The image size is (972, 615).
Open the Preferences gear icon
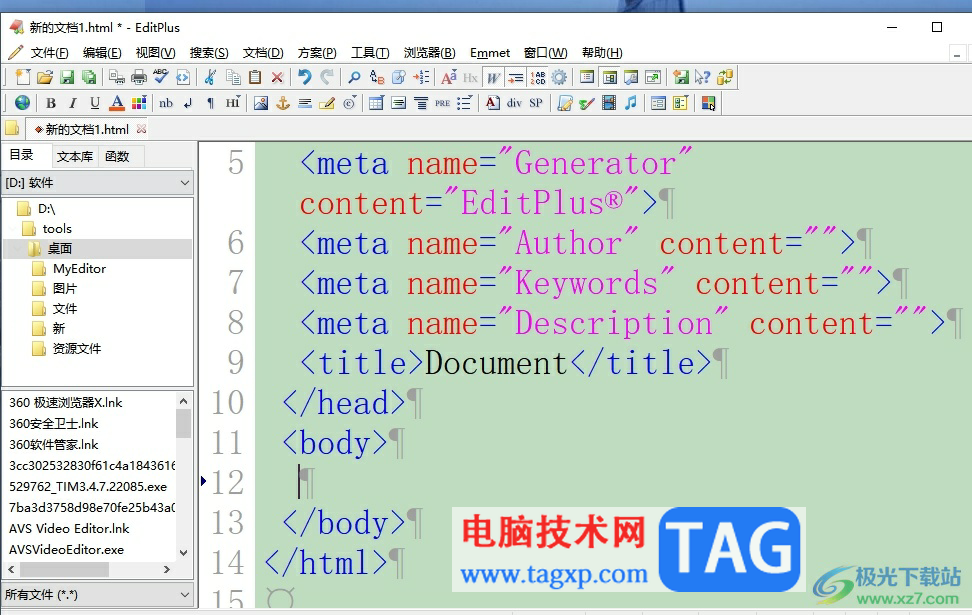(559, 77)
